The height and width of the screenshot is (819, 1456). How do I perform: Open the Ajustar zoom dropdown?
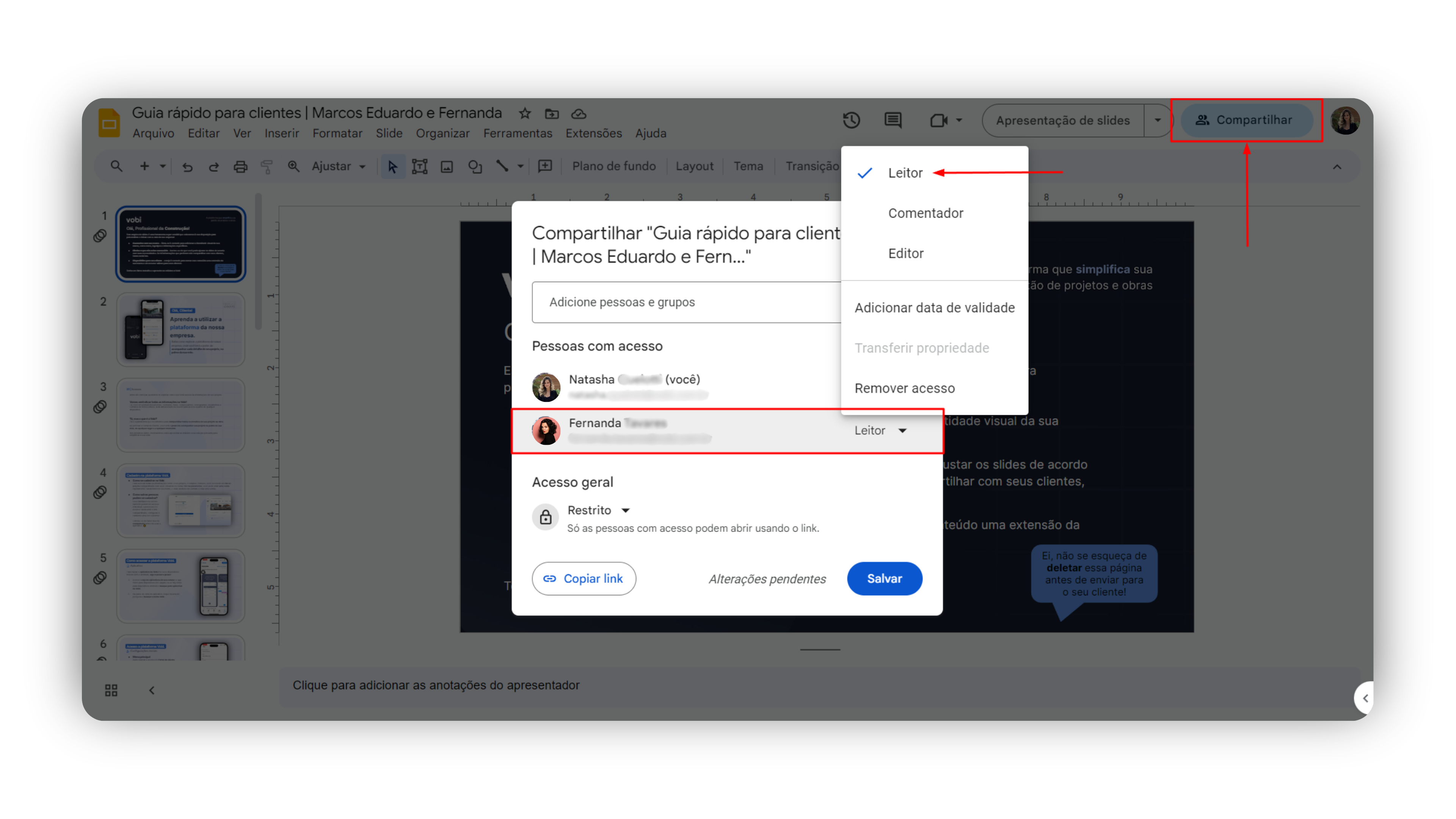pos(339,166)
